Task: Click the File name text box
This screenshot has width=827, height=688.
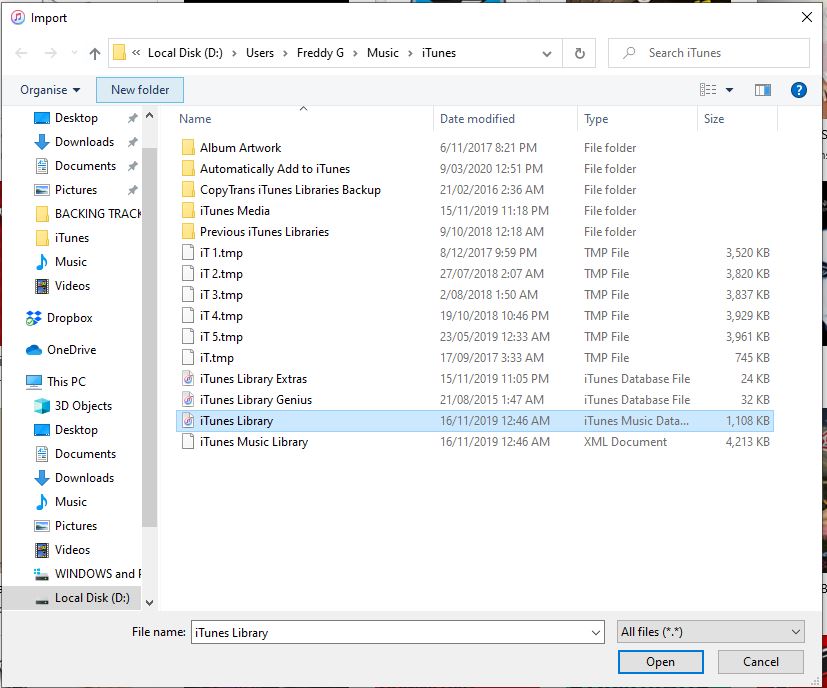Action: tap(390, 632)
